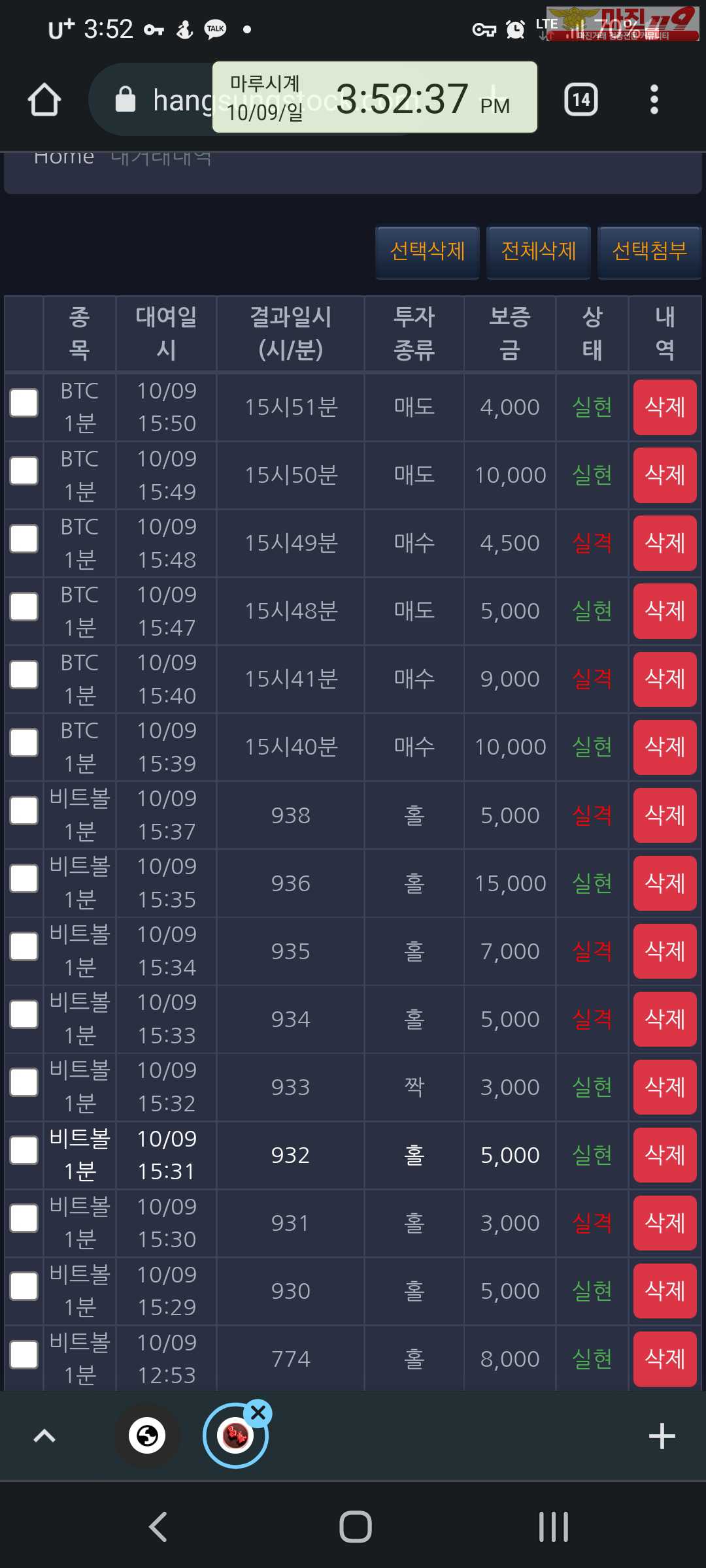Delete the BTC 15시49분 record
This screenshot has height=1568, width=706.
tap(665, 543)
